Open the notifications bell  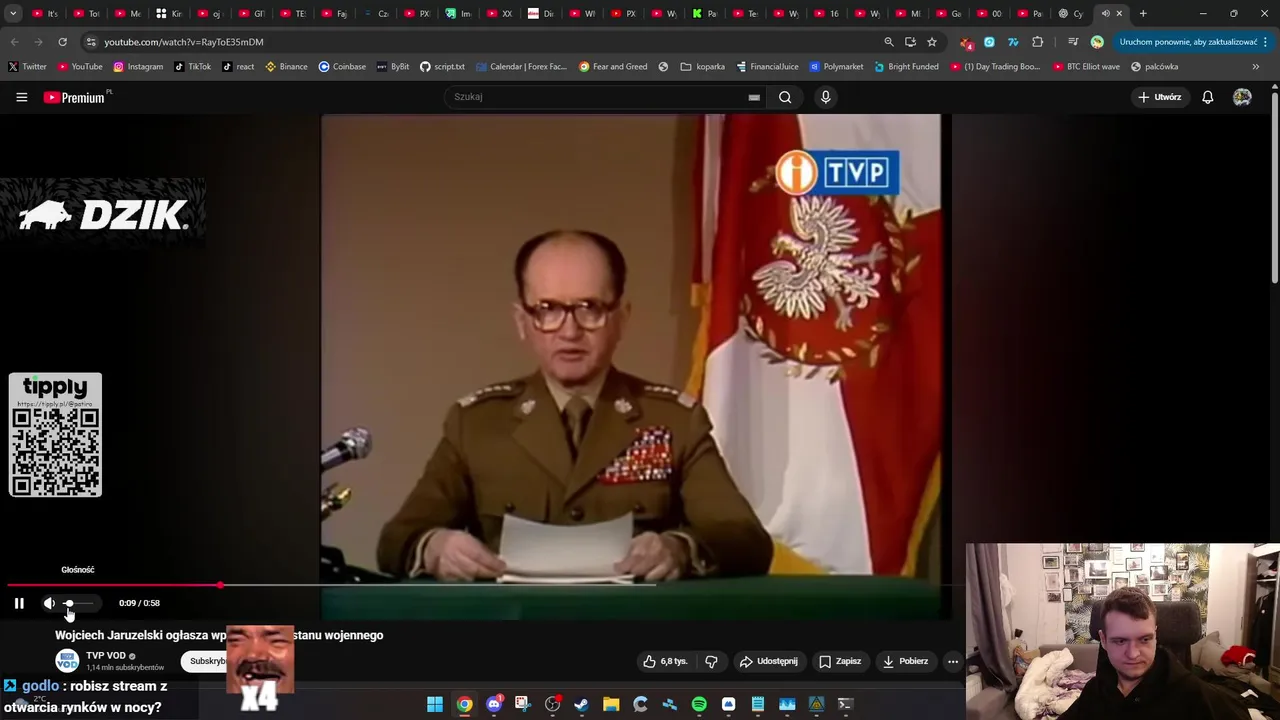tap(1208, 97)
